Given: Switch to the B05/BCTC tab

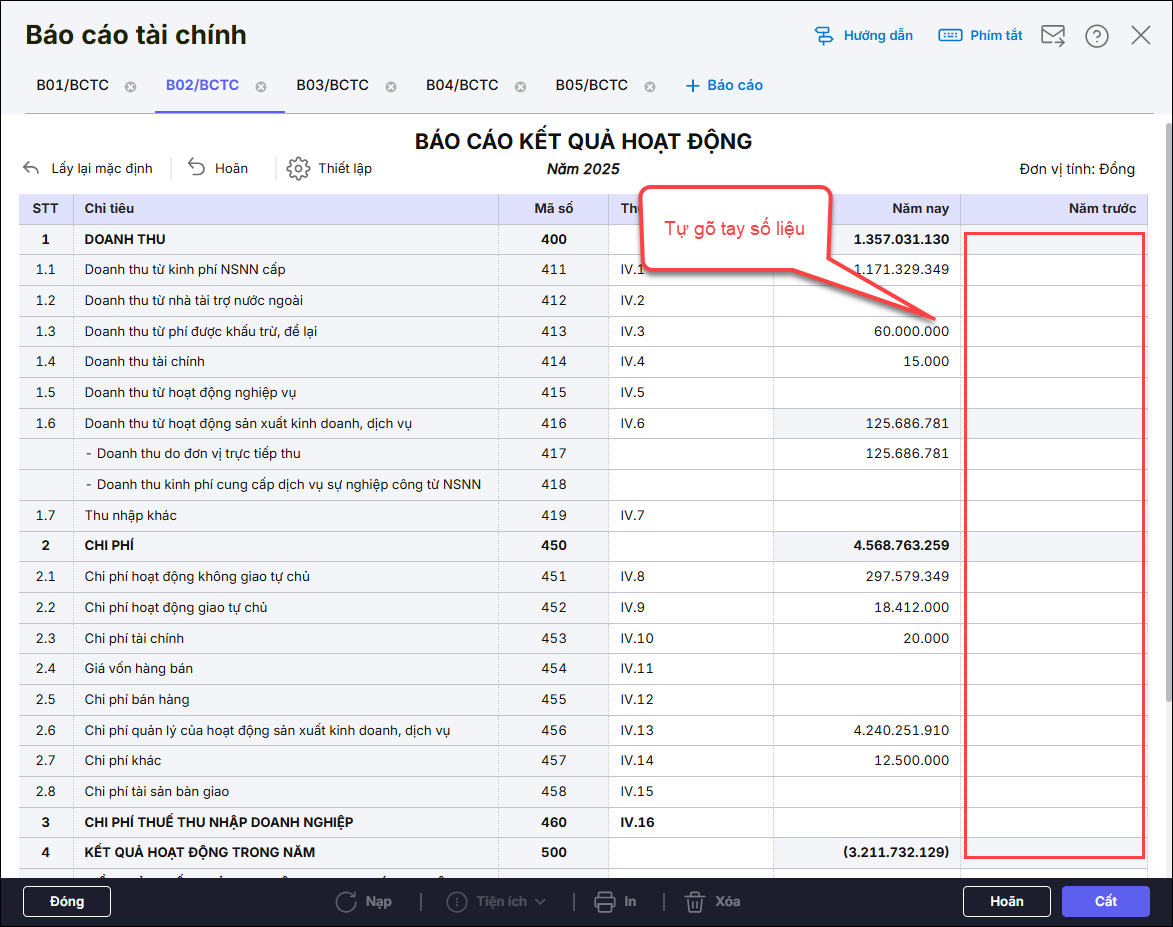Looking at the screenshot, I should [x=592, y=85].
